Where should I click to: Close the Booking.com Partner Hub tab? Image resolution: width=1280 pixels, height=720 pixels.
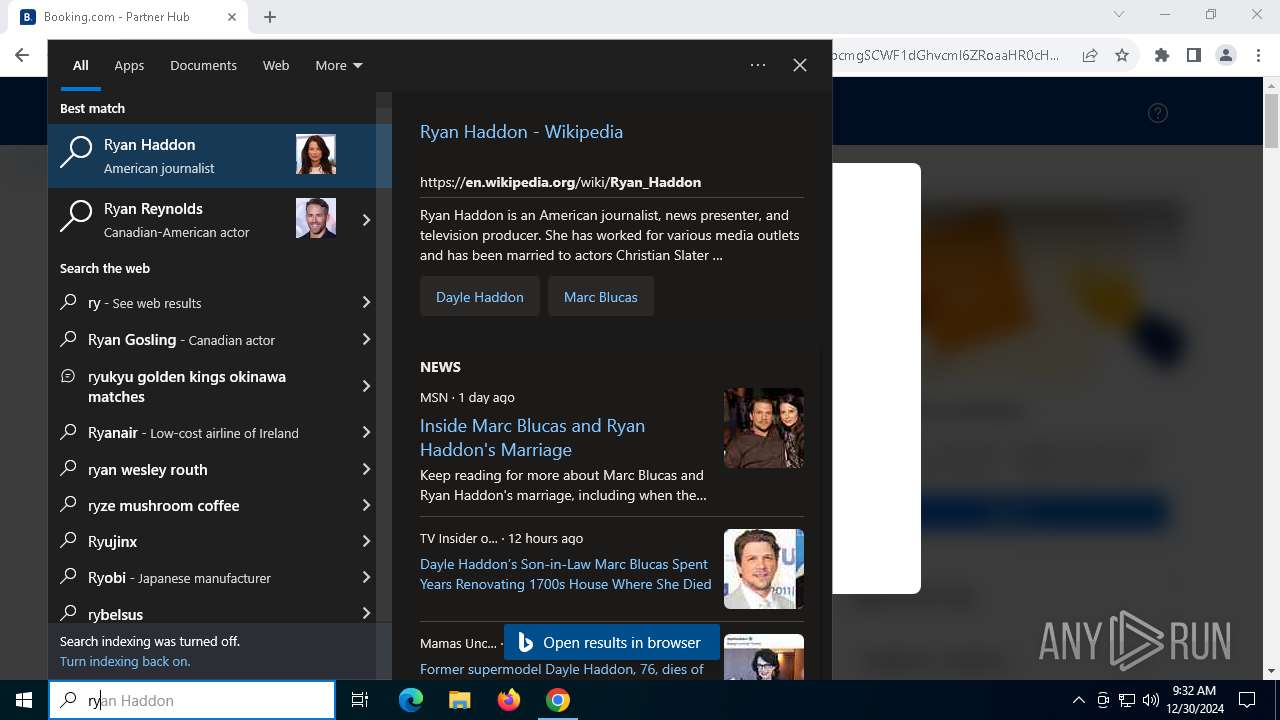point(232,17)
